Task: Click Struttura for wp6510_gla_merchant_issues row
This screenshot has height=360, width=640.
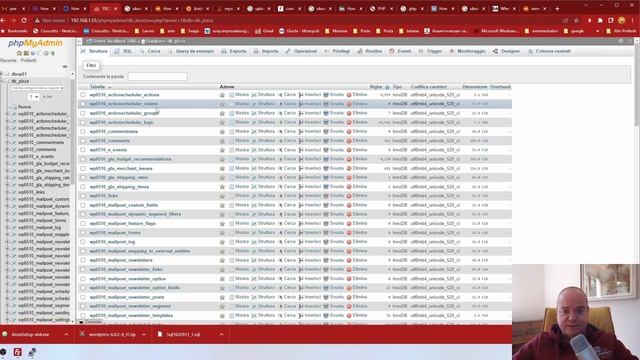Action: [263, 168]
